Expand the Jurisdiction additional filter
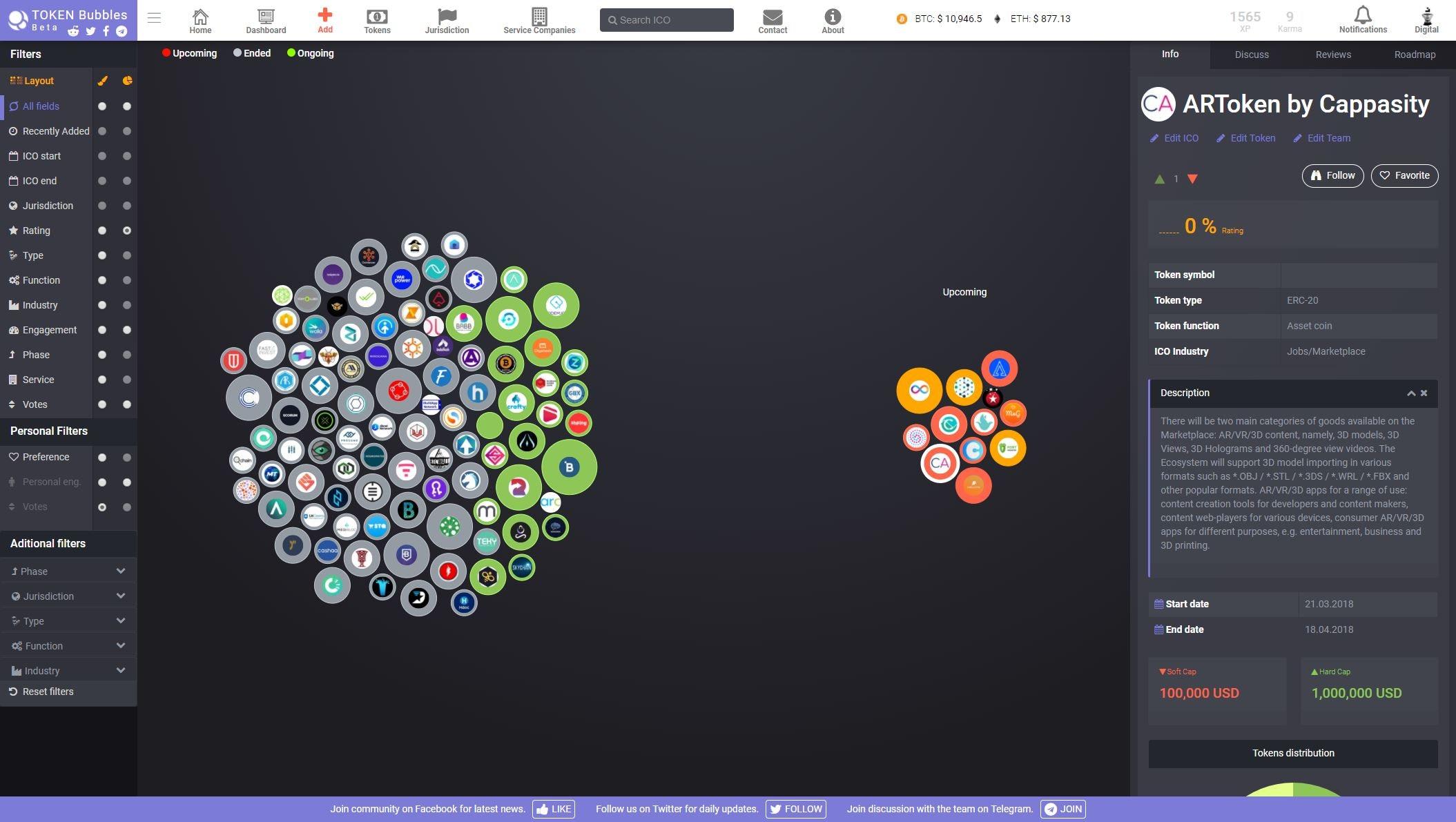Viewport: 1456px width, 822px height. click(68, 596)
